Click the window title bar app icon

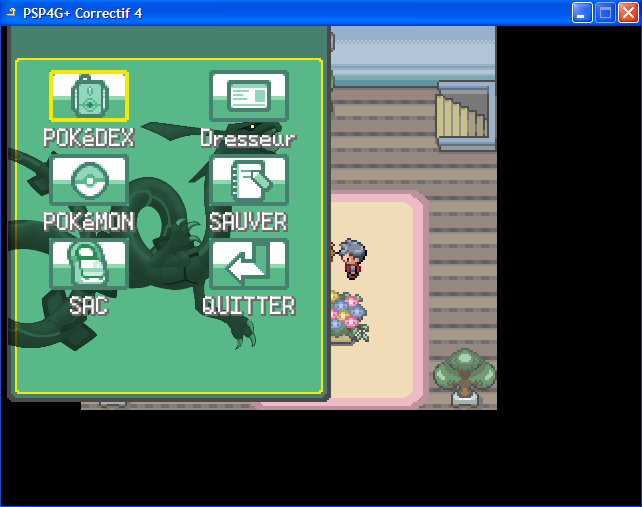[11, 13]
